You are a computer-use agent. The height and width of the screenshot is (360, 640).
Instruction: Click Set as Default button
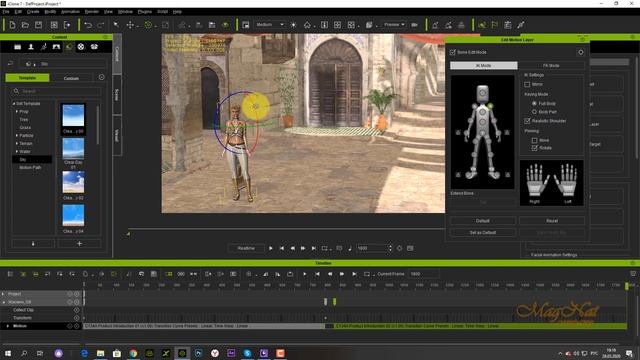(482, 233)
